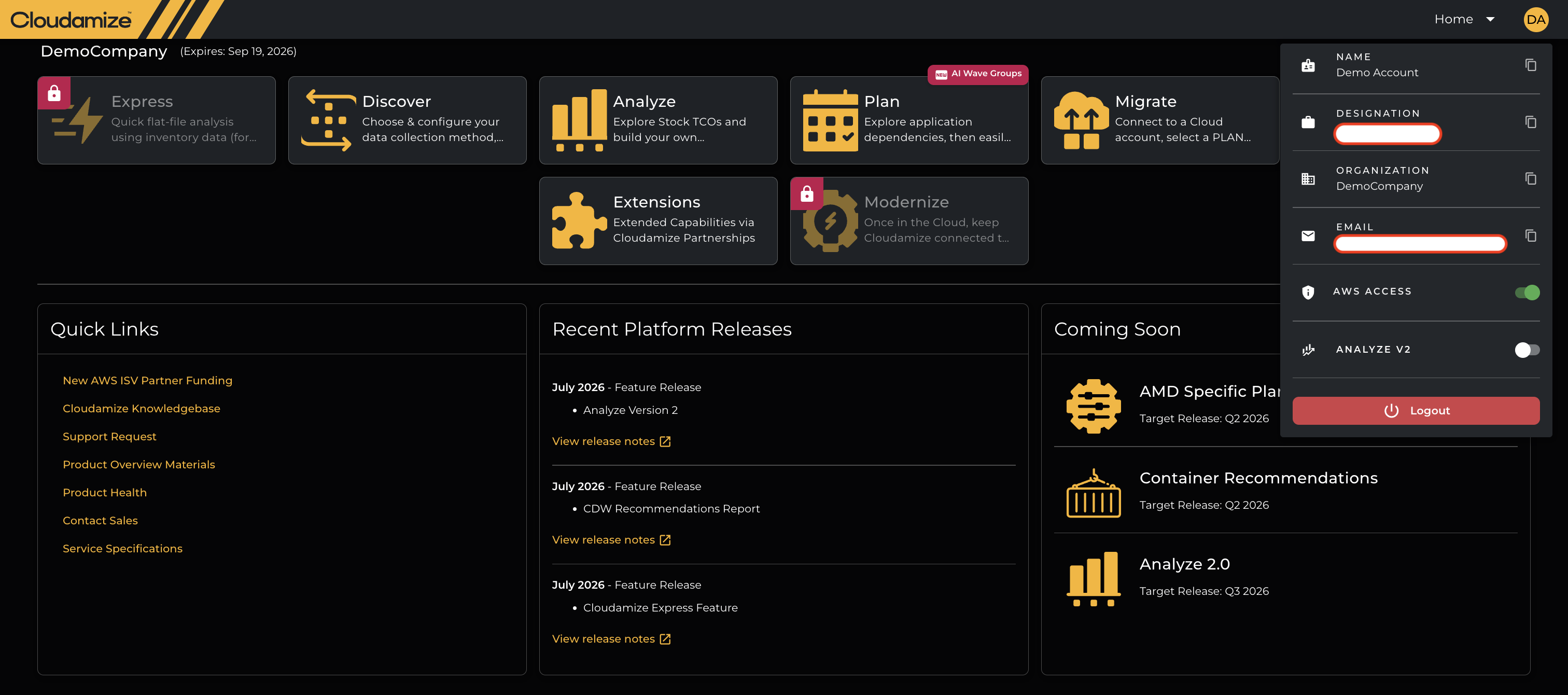Click the Analyze 2.0 bar chart icon
This screenshot has height=695, width=1568.
click(x=1093, y=579)
